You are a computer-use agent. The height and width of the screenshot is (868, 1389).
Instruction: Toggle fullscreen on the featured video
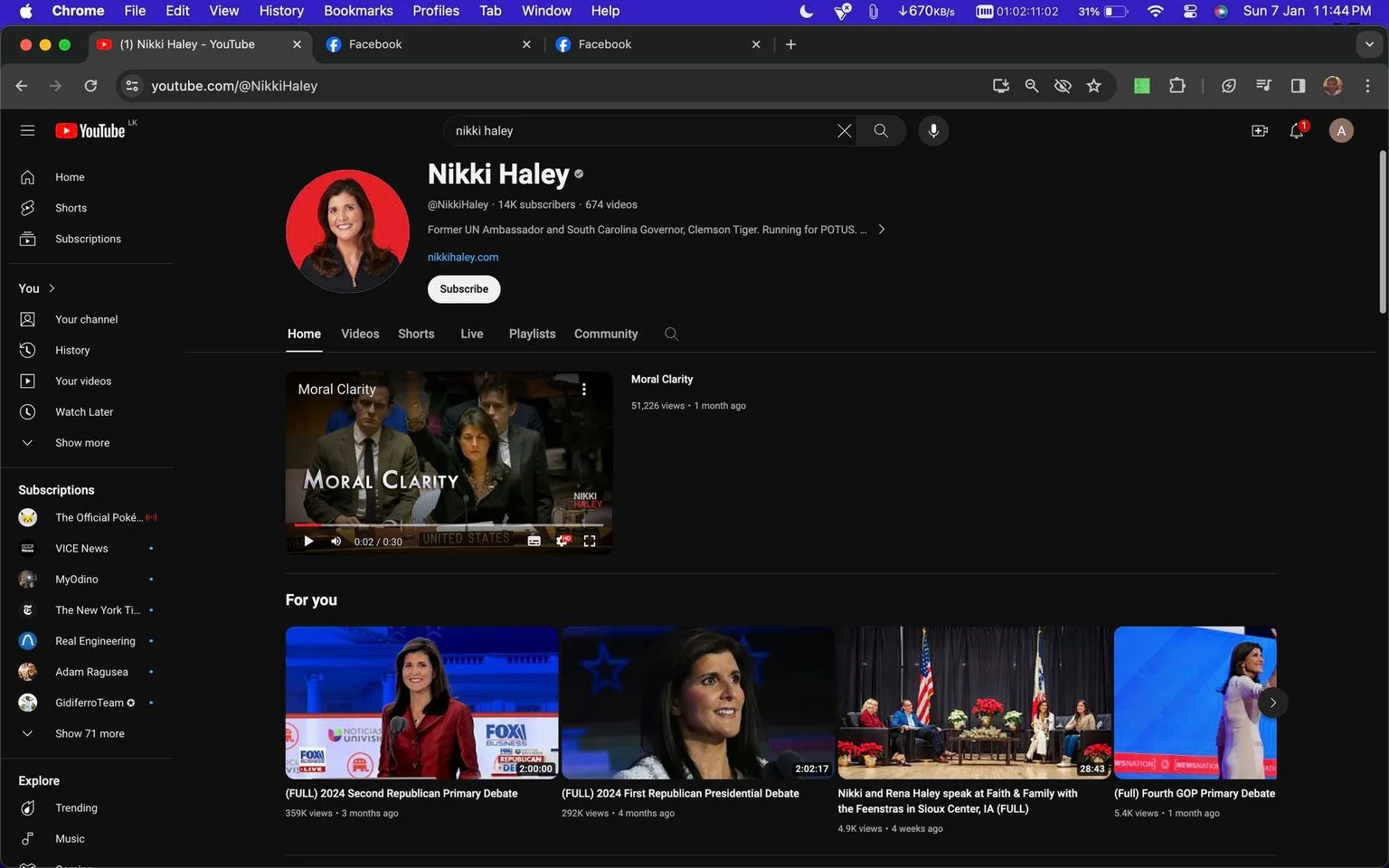tap(590, 541)
